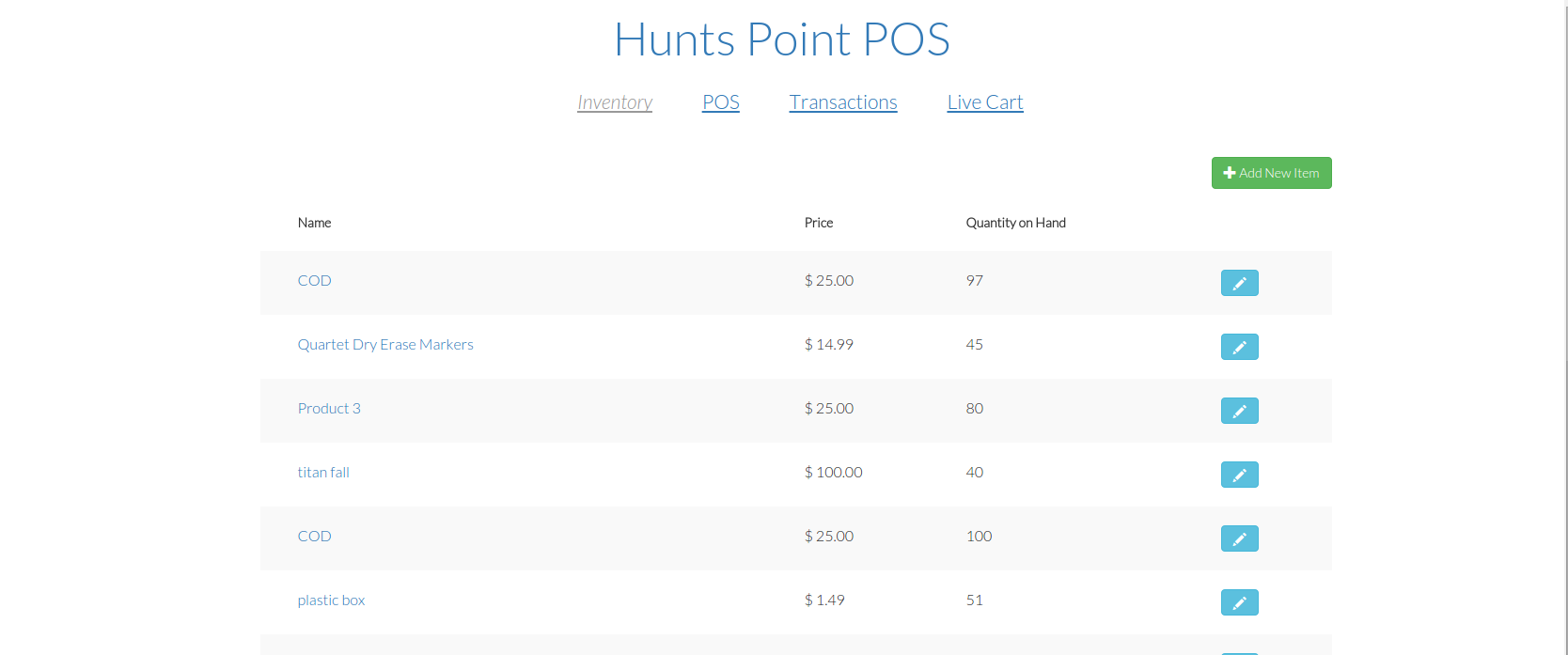The width and height of the screenshot is (1568, 655).
Task: Click the edit pencil for COD with quantity 97
Action: pos(1239,283)
